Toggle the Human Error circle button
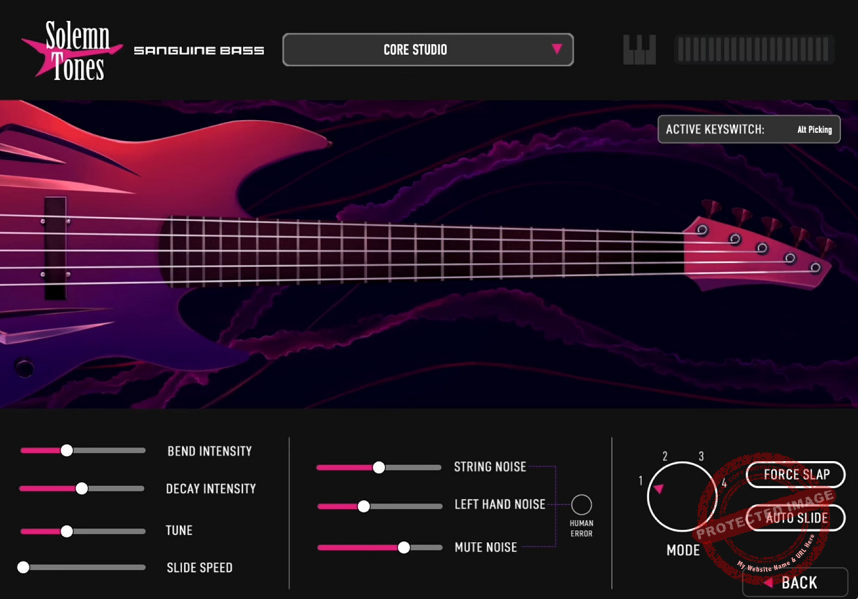 [x=581, y=504]
